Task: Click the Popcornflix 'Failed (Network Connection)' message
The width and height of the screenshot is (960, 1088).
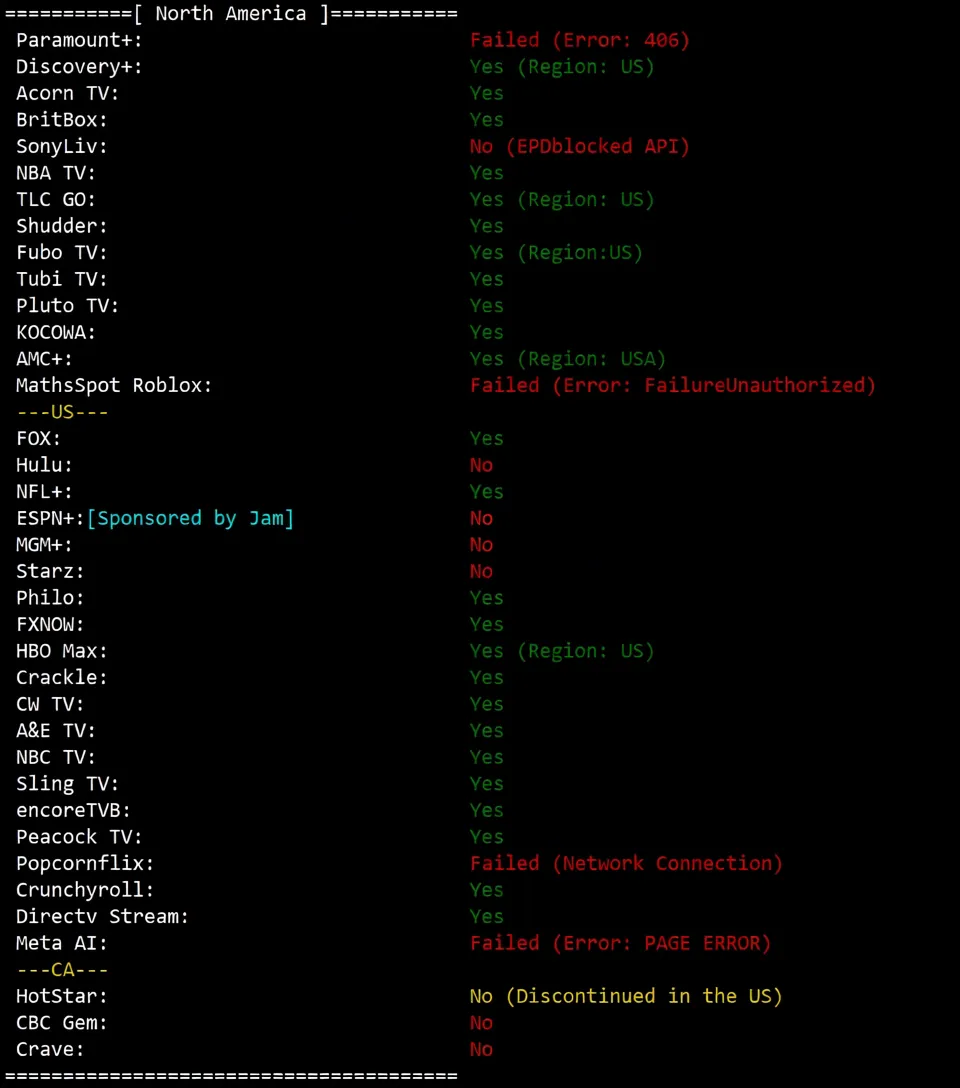Action: [x=626, y=863]
